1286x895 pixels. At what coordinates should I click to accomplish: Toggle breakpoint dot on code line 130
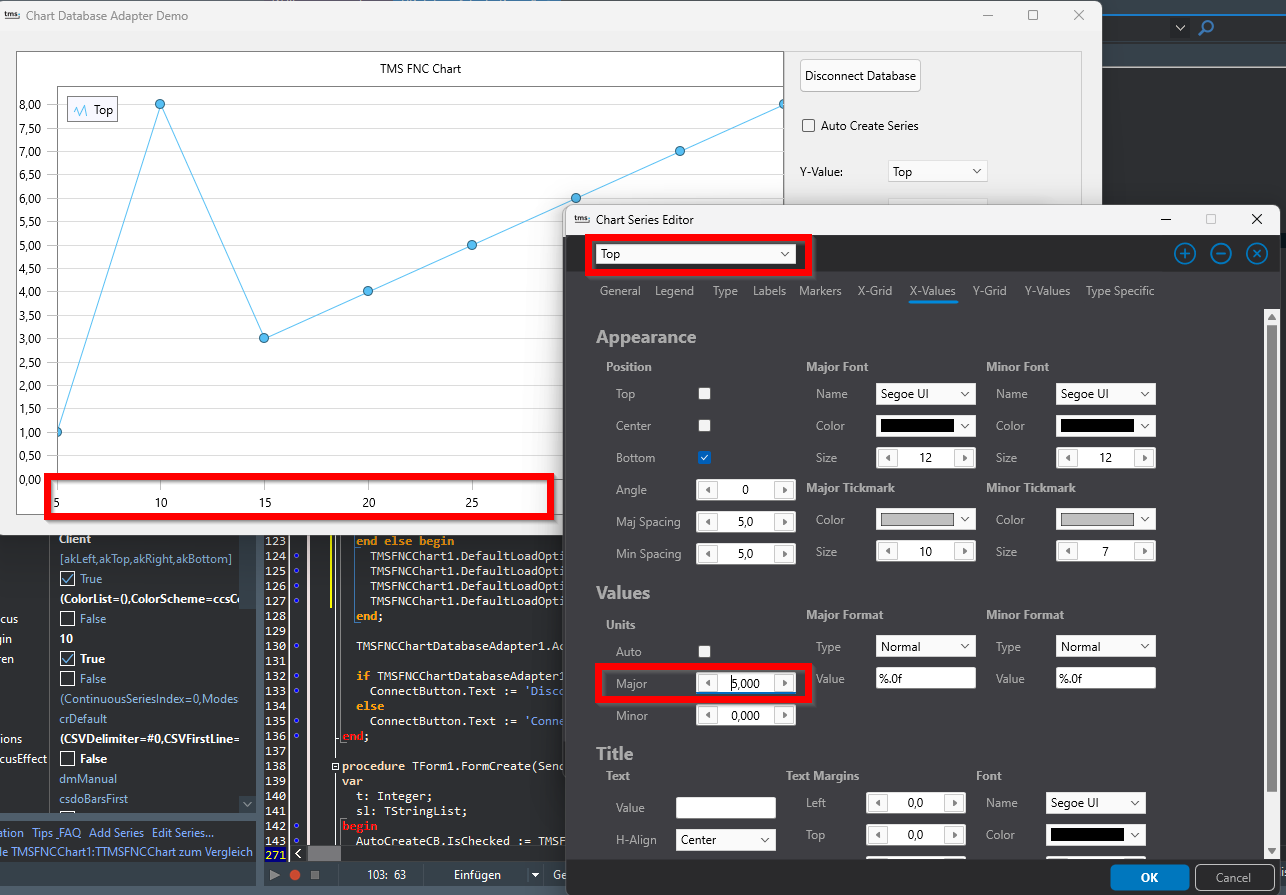click(296, 646)
